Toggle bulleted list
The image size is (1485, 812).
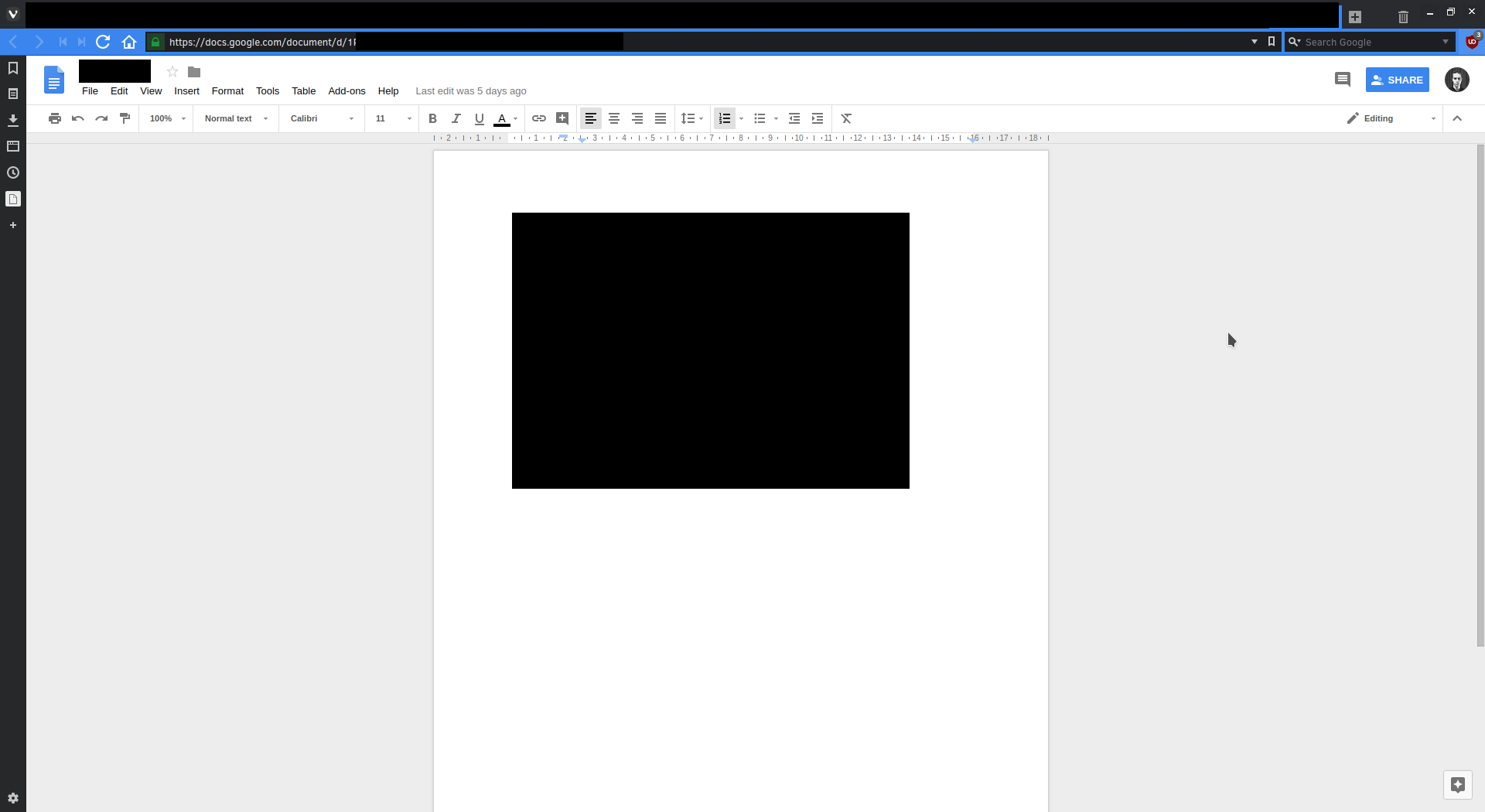(x=760, y=118)
